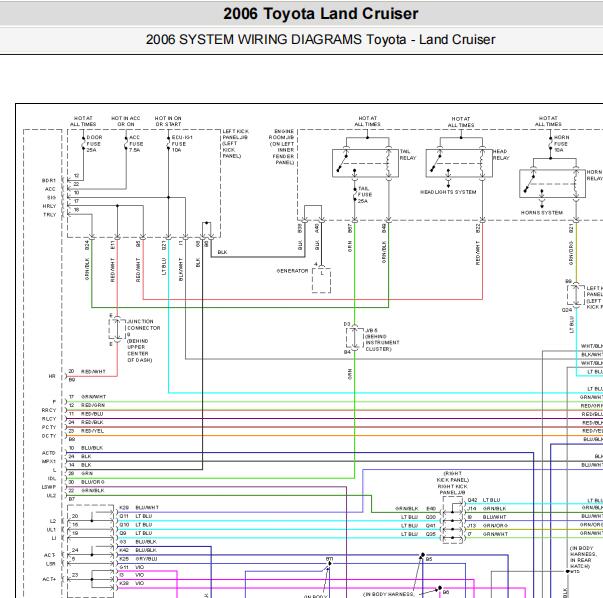The height and width of the screenshot is (598, 603).
Task: Click the RED/GRN wire label at pin 12
Action: [93, 405]
